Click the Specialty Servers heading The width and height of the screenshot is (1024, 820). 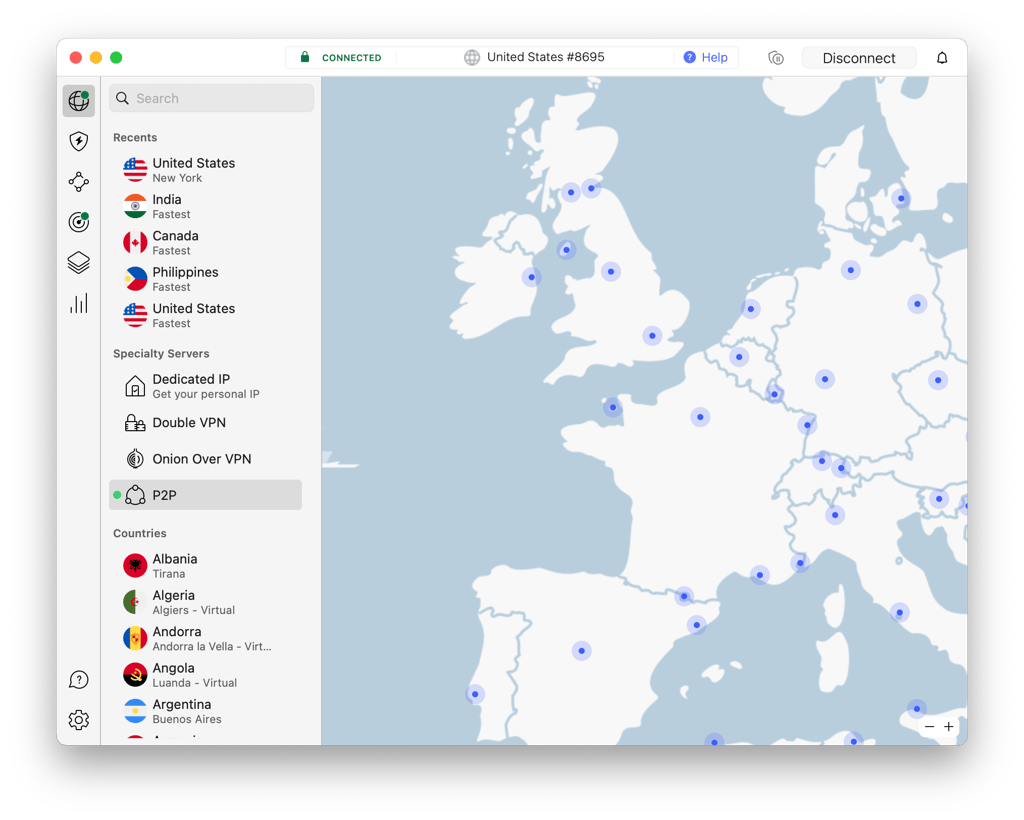pos(161,354)
